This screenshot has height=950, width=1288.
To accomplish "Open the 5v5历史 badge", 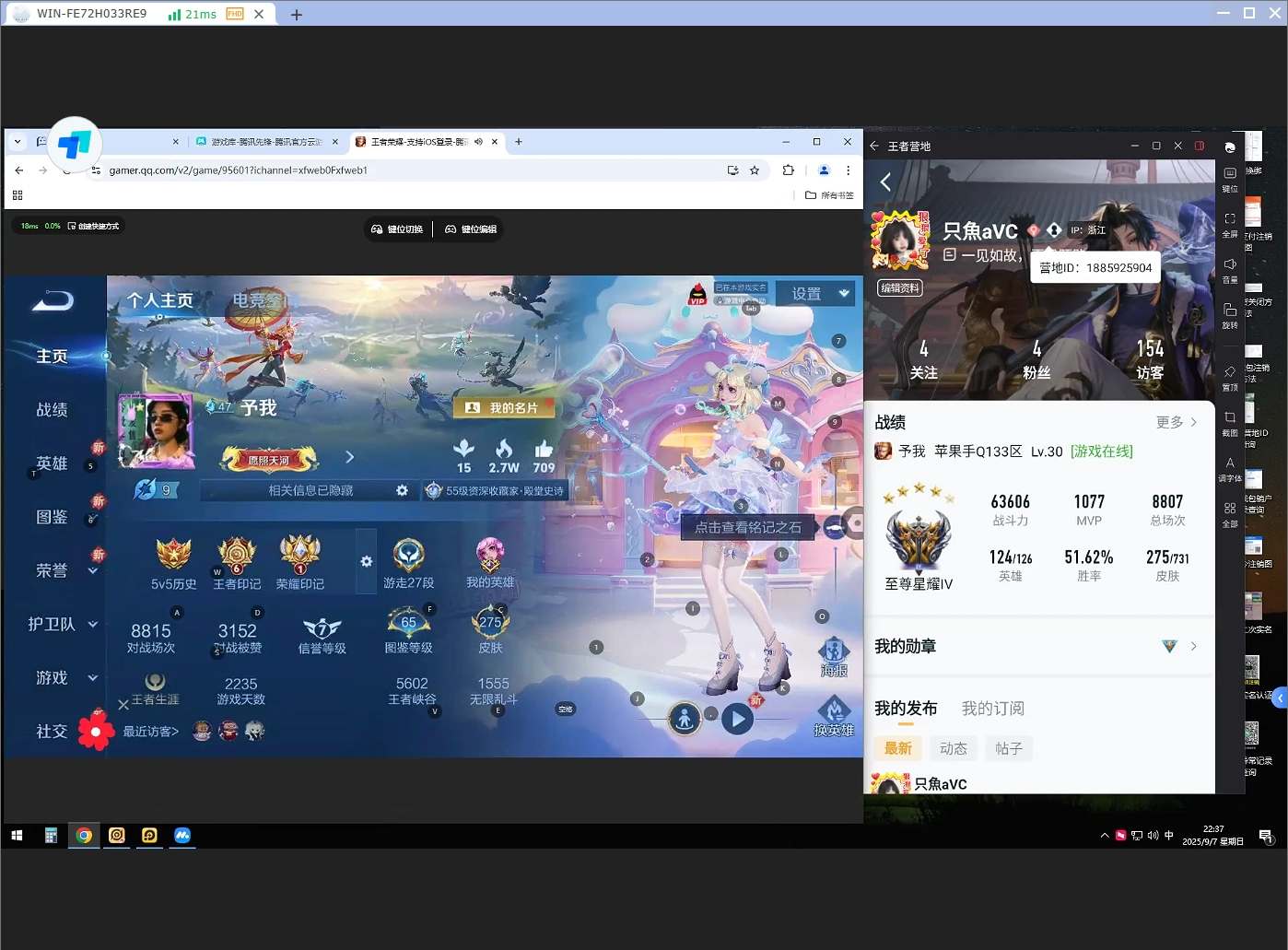I will (173, 563).
